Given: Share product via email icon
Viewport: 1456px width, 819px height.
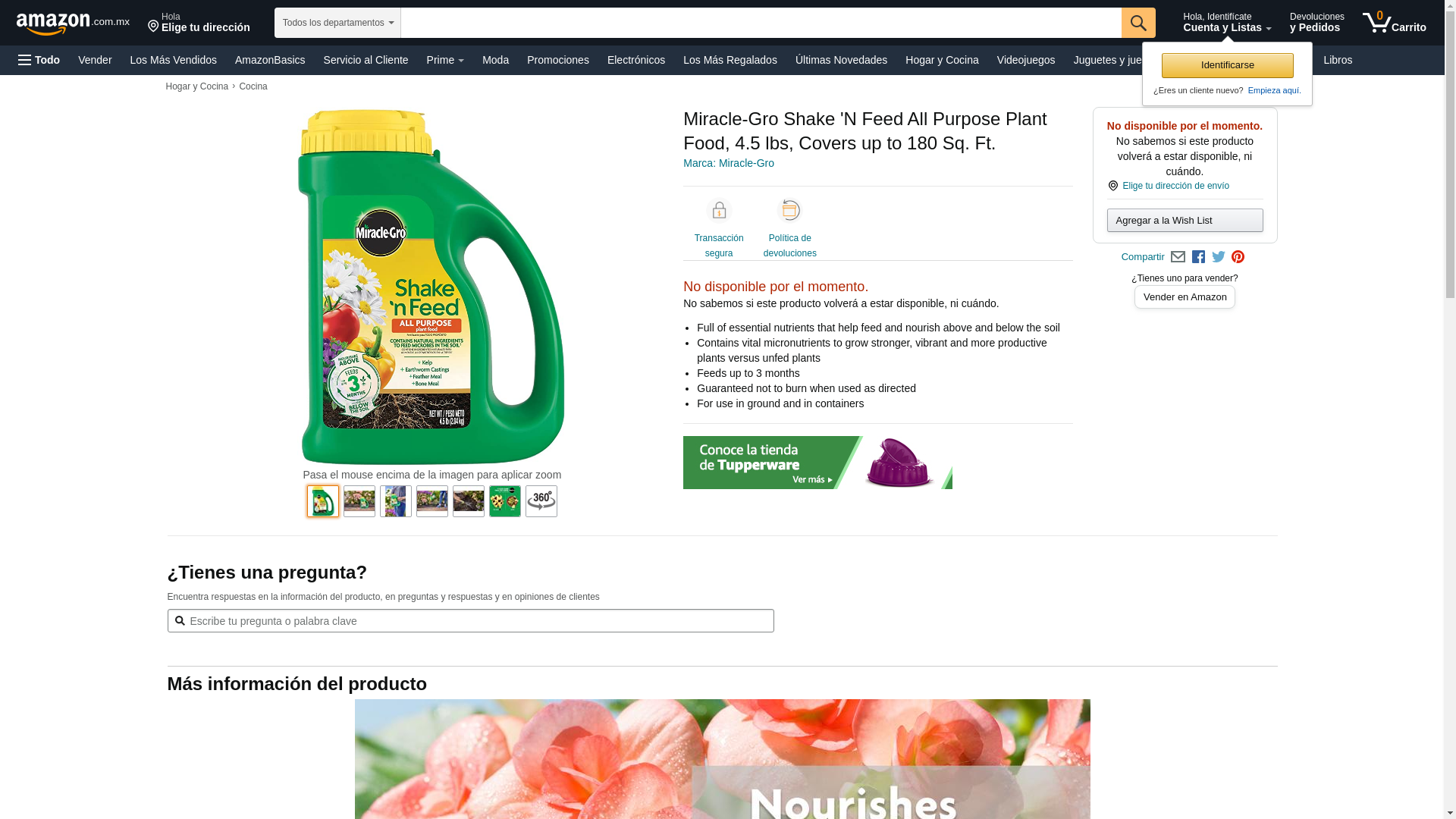Looking at the screenshot, I should coord(1178,257).
